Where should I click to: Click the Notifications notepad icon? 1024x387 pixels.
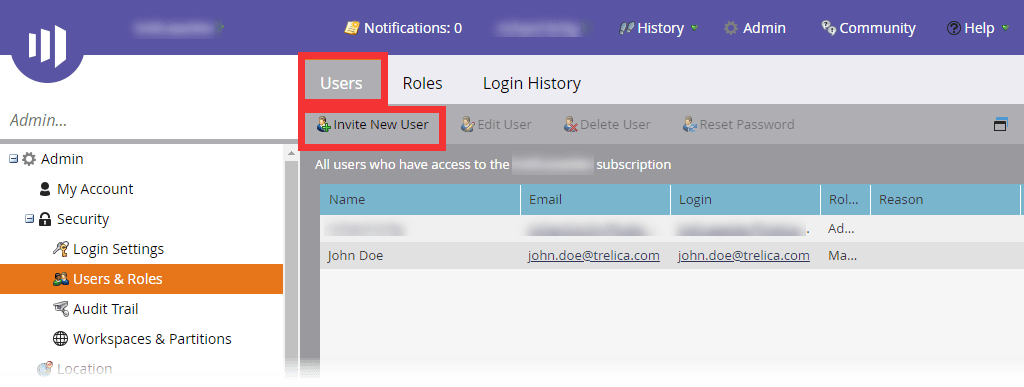(x=352, y=28)
